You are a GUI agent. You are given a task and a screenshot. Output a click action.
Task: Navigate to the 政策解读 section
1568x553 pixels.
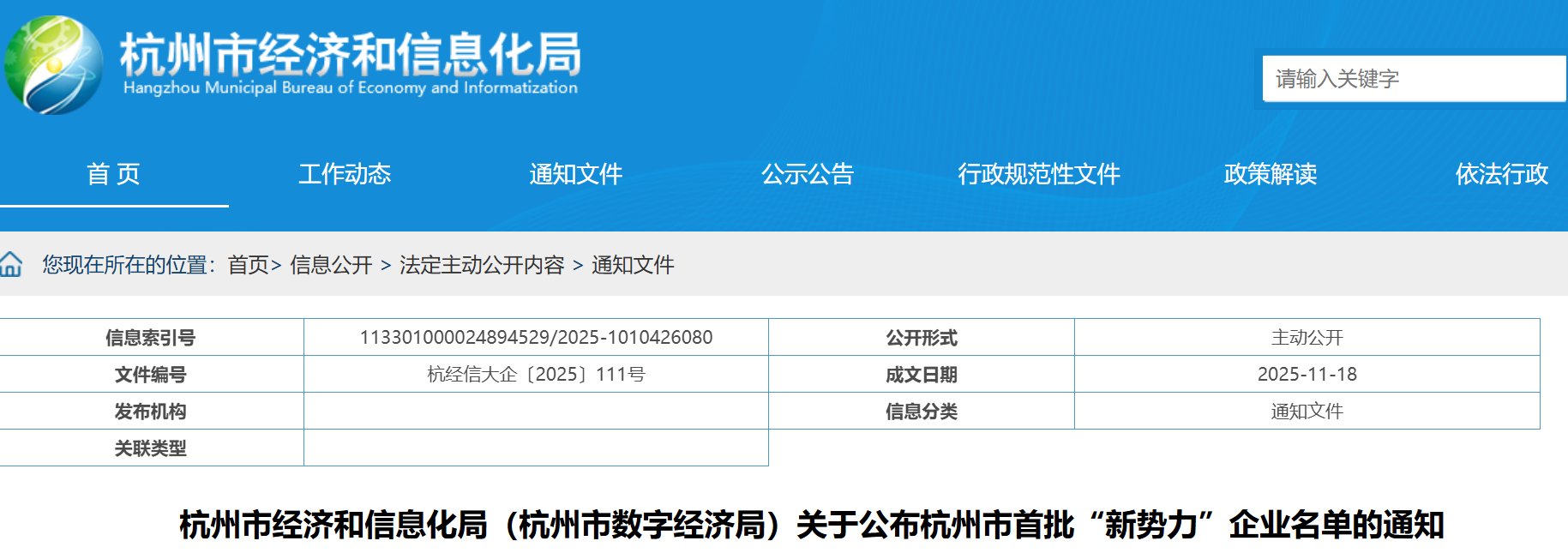click(x=1271, y=174)
